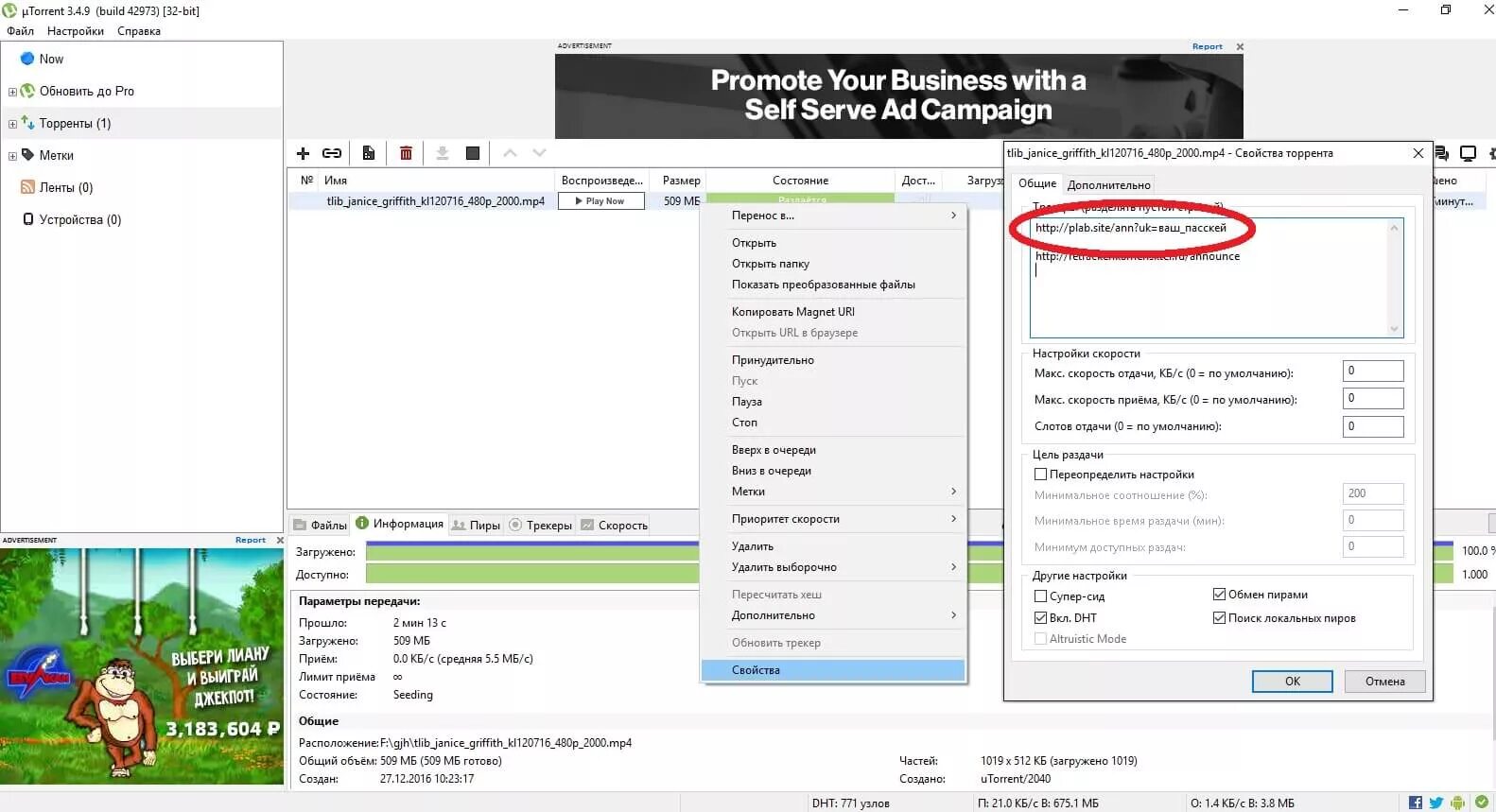The height and width of the screenshot is (812, 1496).
Task: Click Add Torrent from URL link icon
Action: 332,153
